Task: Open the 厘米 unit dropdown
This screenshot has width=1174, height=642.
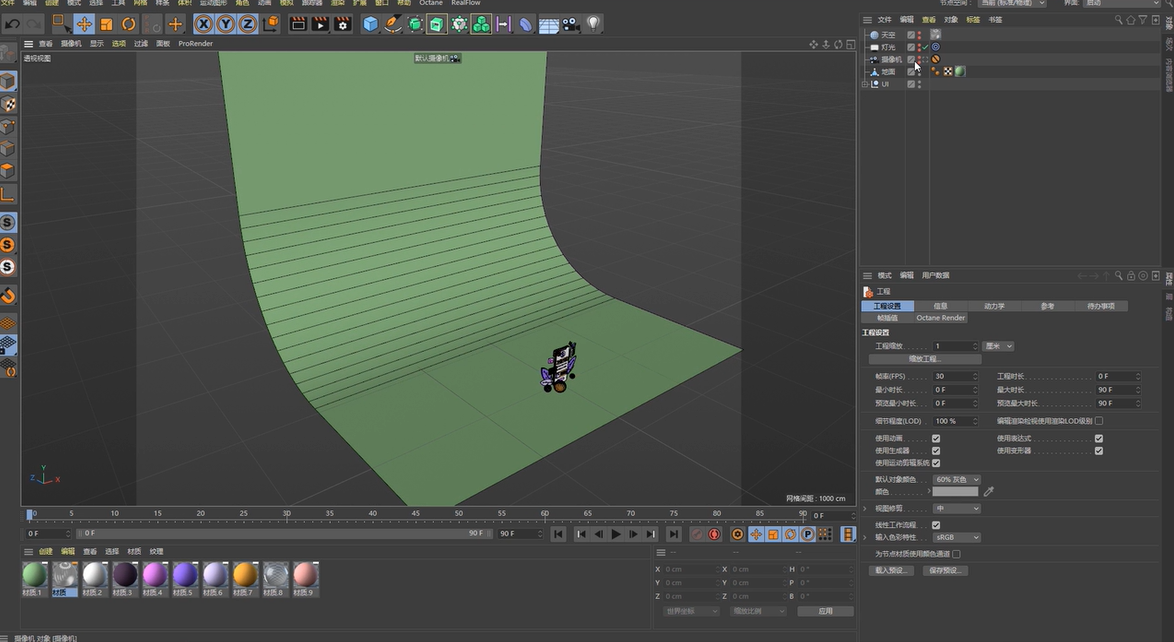Action: click(999, 346)
